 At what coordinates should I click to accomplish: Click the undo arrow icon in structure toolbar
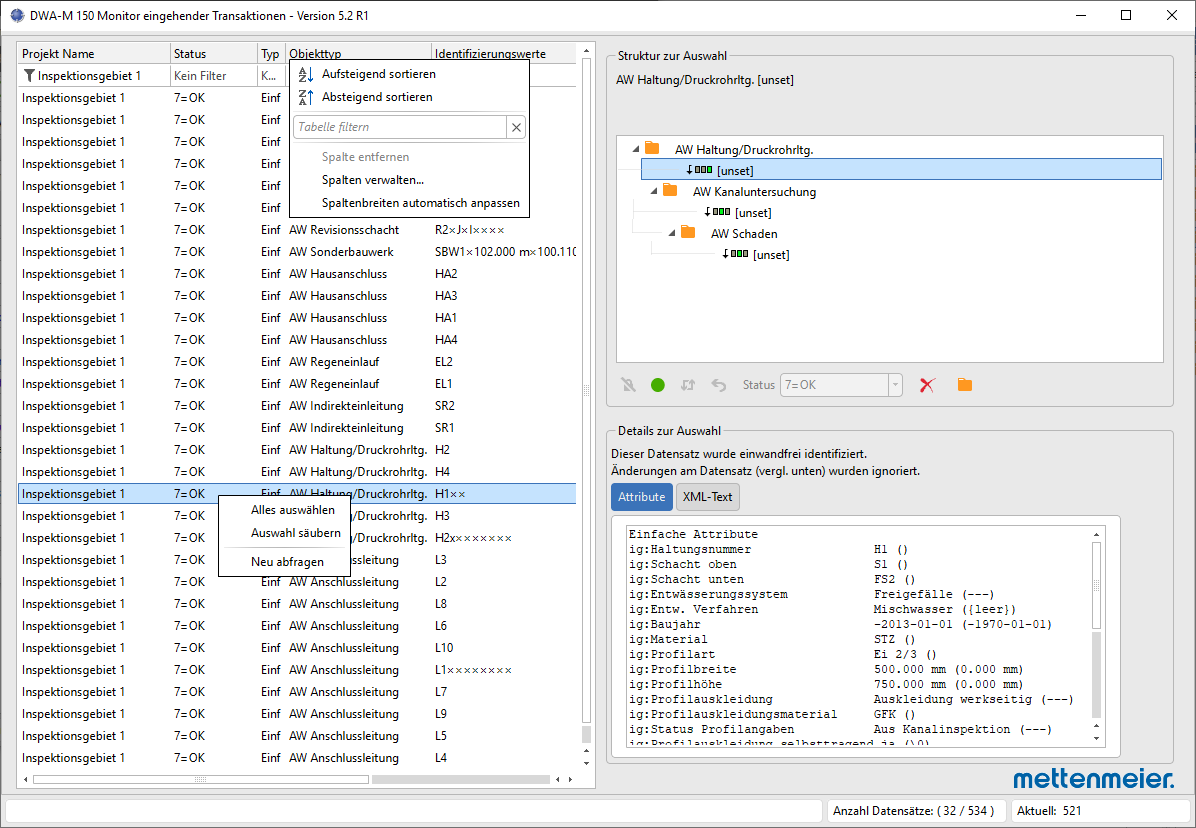click(719, 385)
